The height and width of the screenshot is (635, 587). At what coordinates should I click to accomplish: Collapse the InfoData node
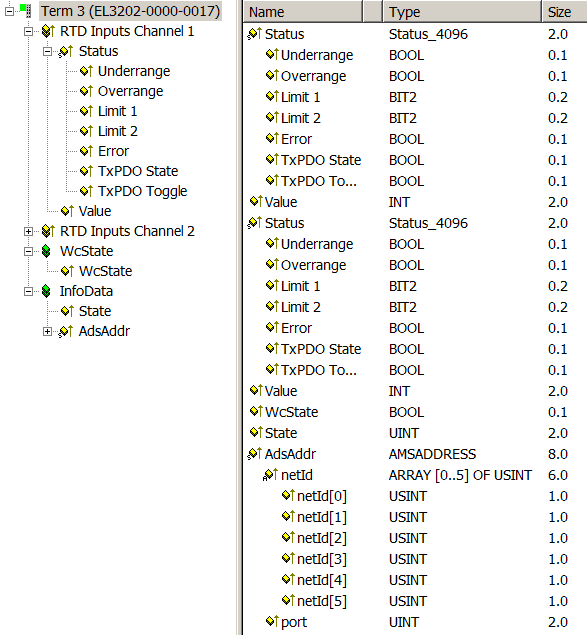tap(28, 292)
